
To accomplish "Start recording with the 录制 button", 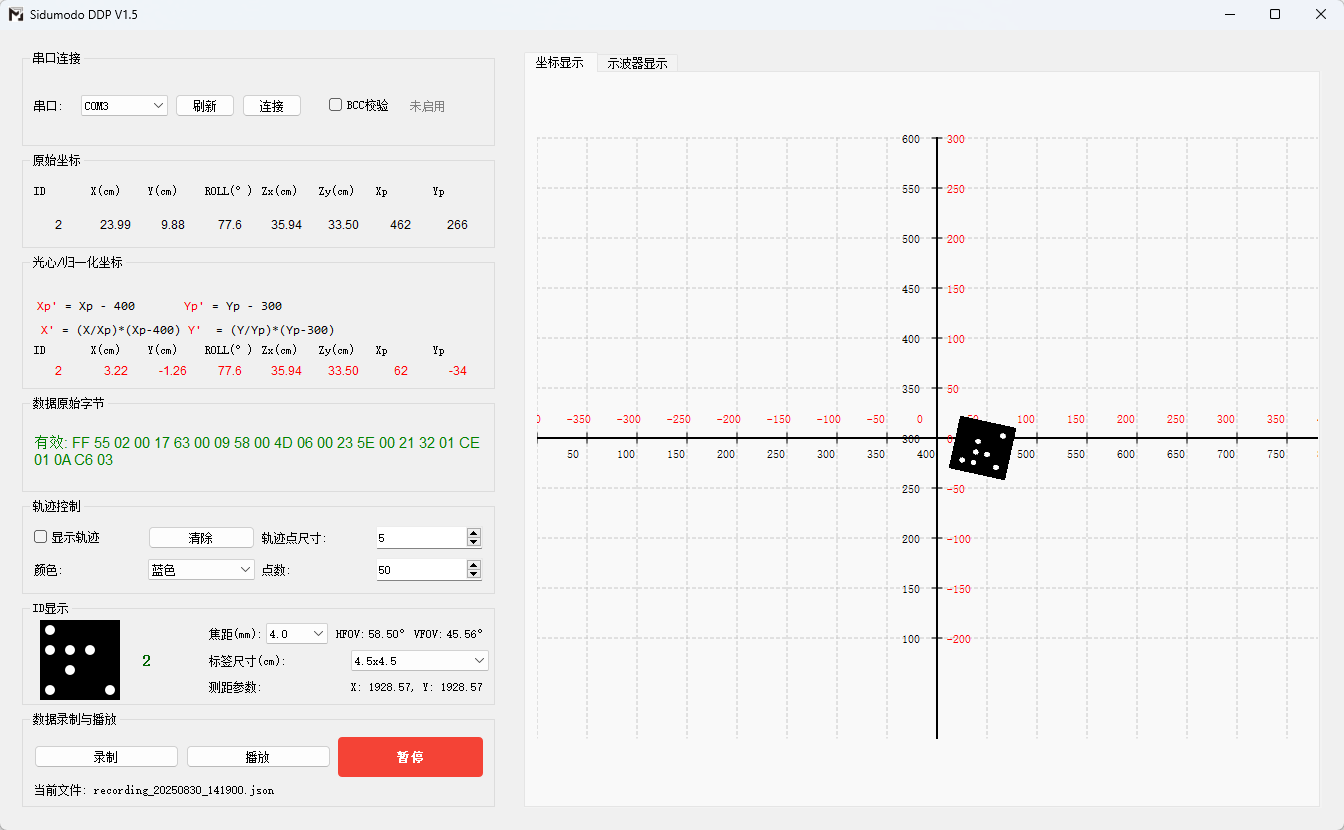I will pos(106,757).
